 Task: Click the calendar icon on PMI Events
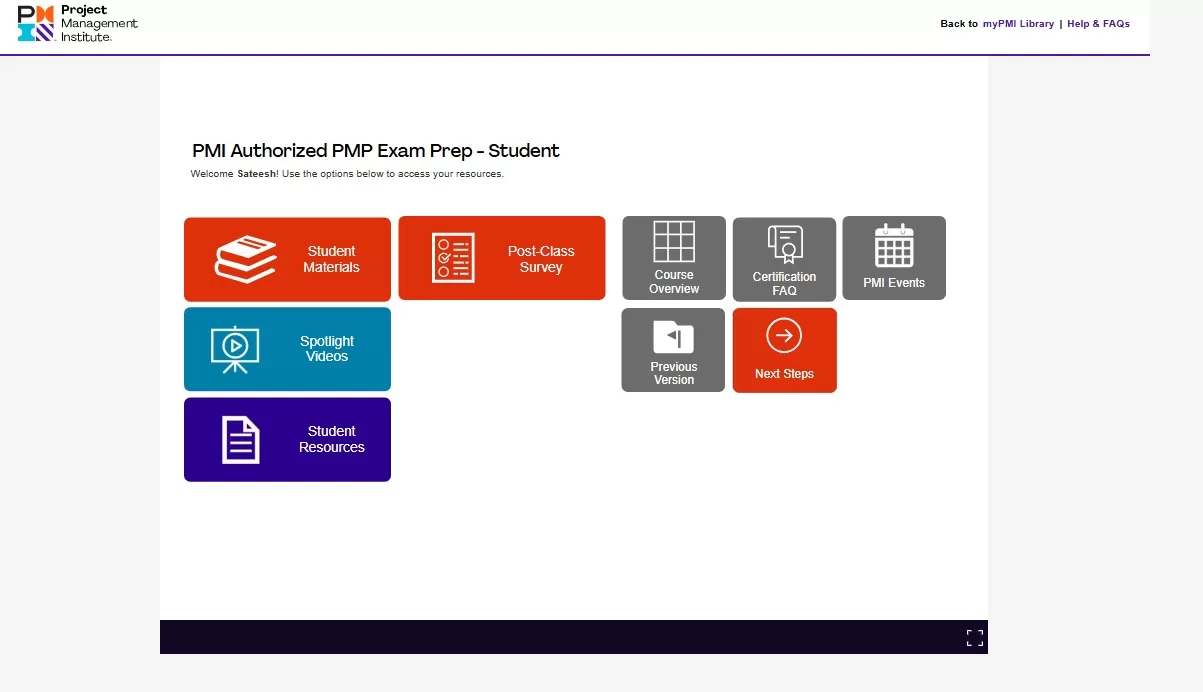click(894, 246)
